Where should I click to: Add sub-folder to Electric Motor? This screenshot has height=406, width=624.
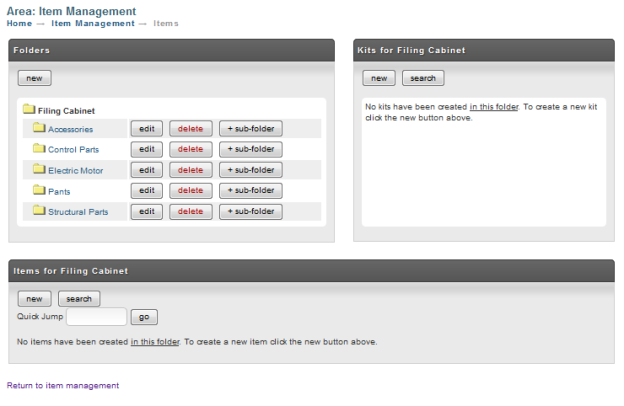pyautogui.click(x=251, y=170)
